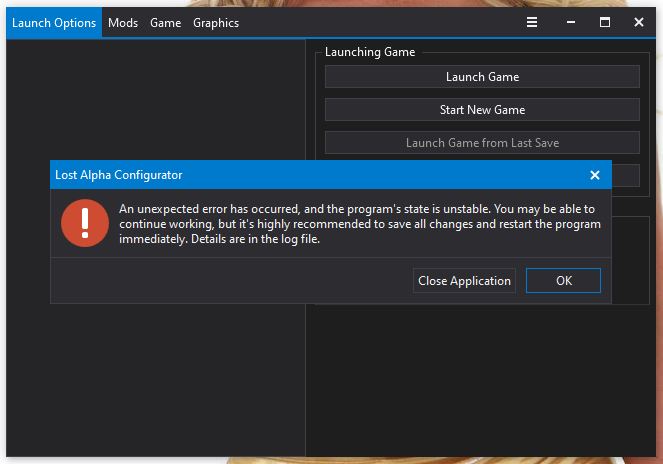This screenshot has width=663, height=464.
Task: Close the main configurator window
Action: click(x=638, y=22)
